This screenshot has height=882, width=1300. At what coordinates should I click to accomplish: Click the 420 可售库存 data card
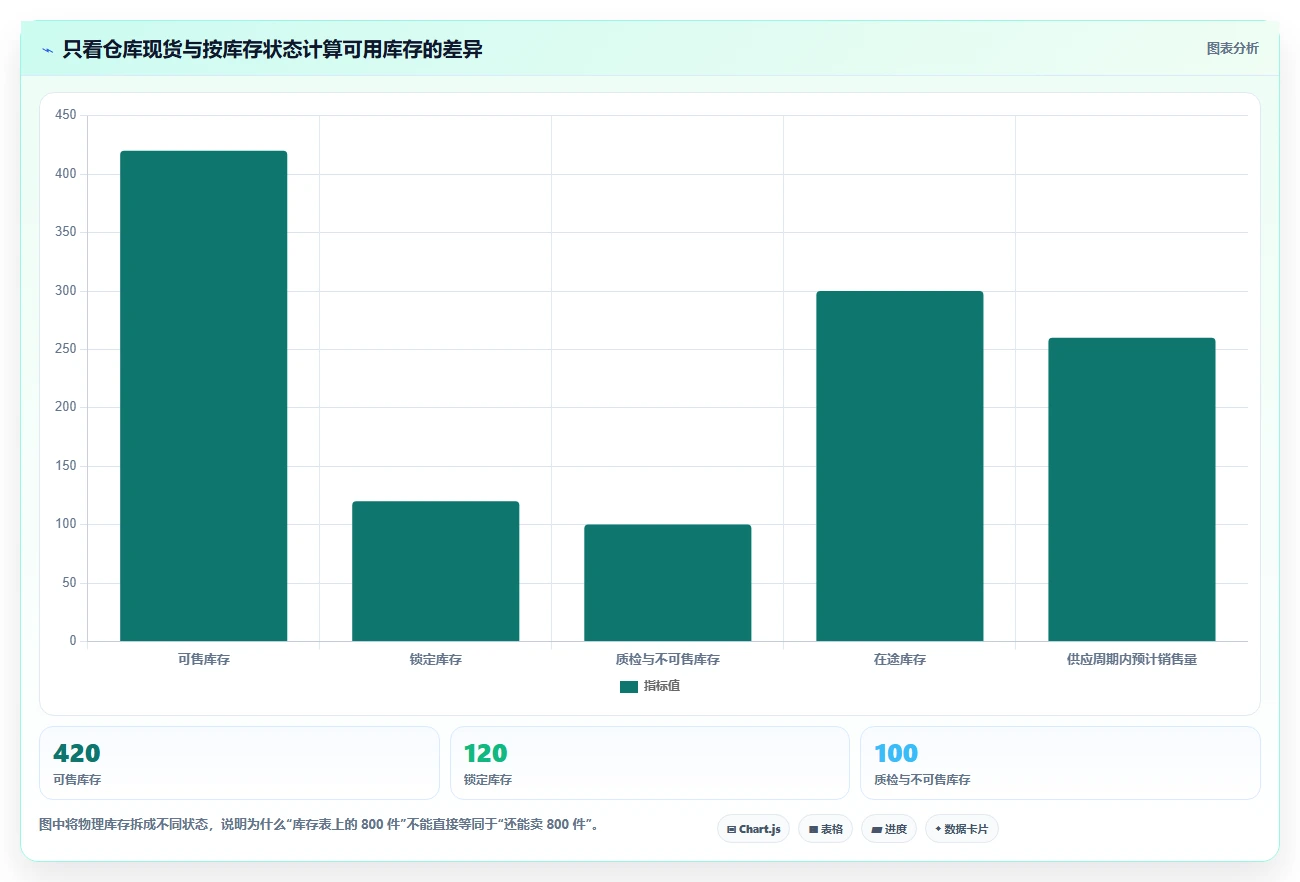pyautogui.click(x=239, y=763)
